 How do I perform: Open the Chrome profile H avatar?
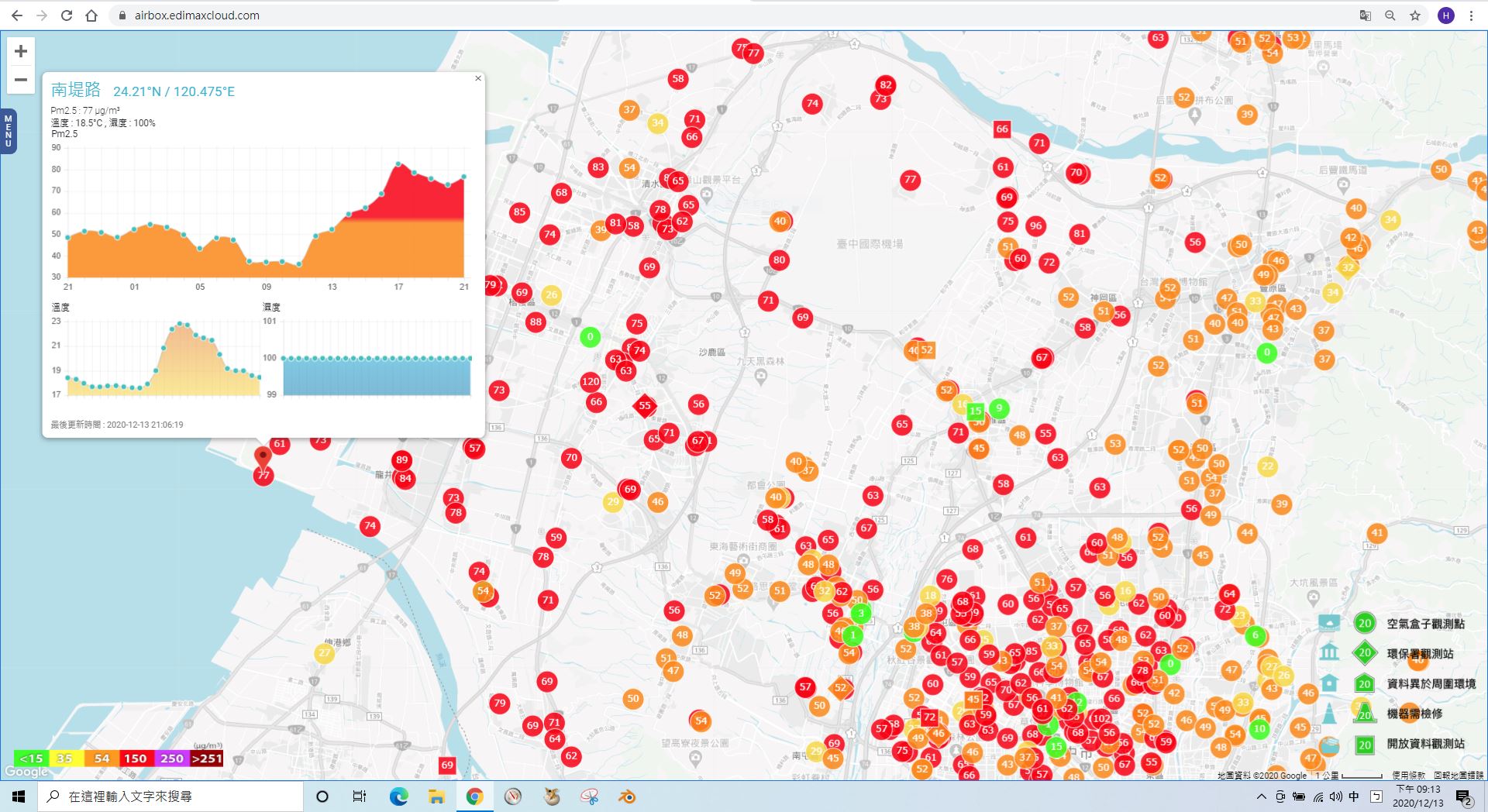click(x=1446, y=15)
